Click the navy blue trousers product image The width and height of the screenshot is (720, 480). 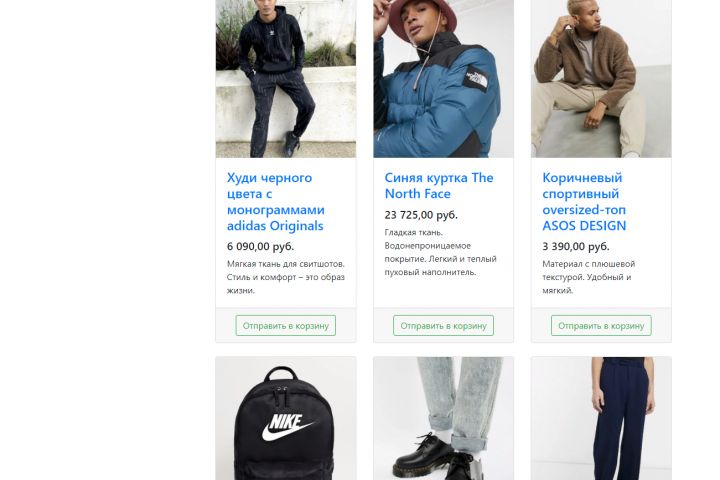(x=601, y=420)
